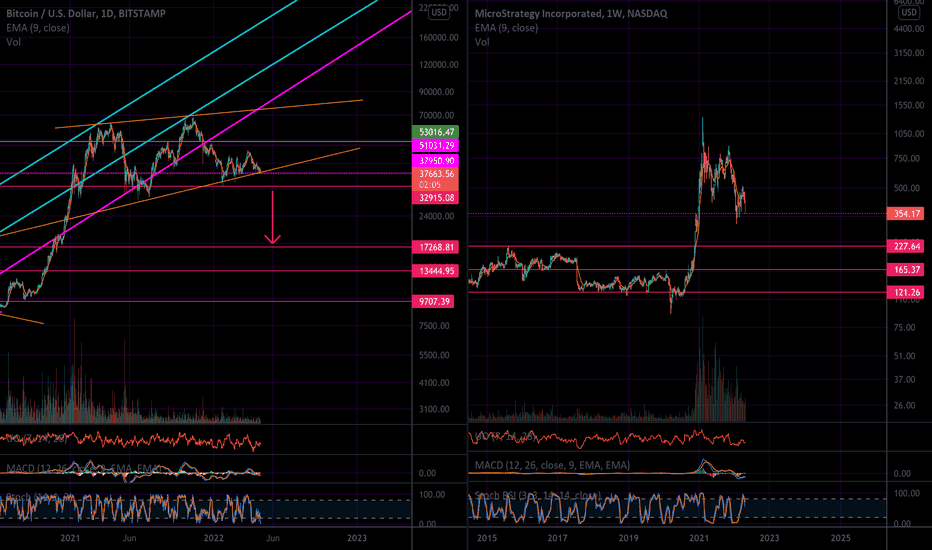This screenshot has width=932, height=550.
Task: Click 2021 on Bitcoin time axis
Action: click(70, 538)
